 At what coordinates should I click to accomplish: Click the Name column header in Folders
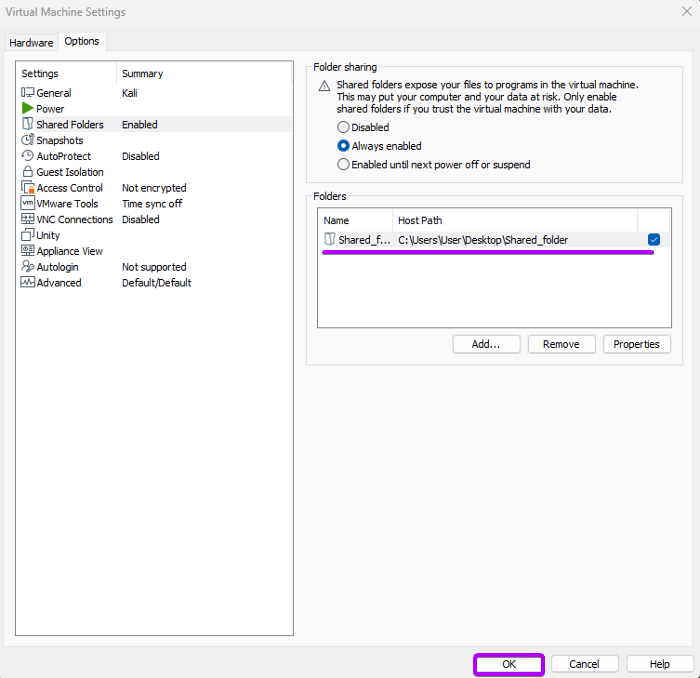pos(355,220)
